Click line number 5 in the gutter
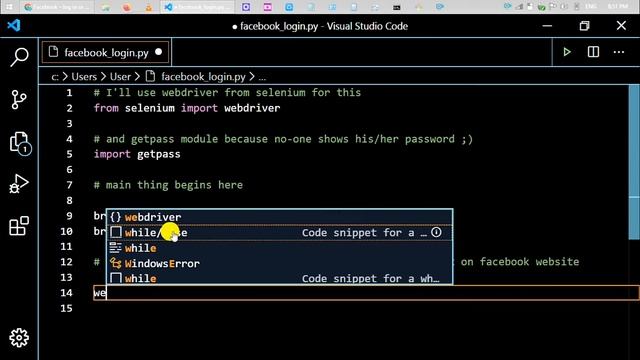The width and height of the screenshot is (640, 360). (x=69, y=154)
